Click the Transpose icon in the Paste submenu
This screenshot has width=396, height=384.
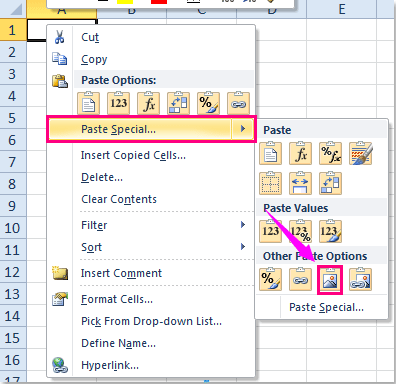point(330,183)
